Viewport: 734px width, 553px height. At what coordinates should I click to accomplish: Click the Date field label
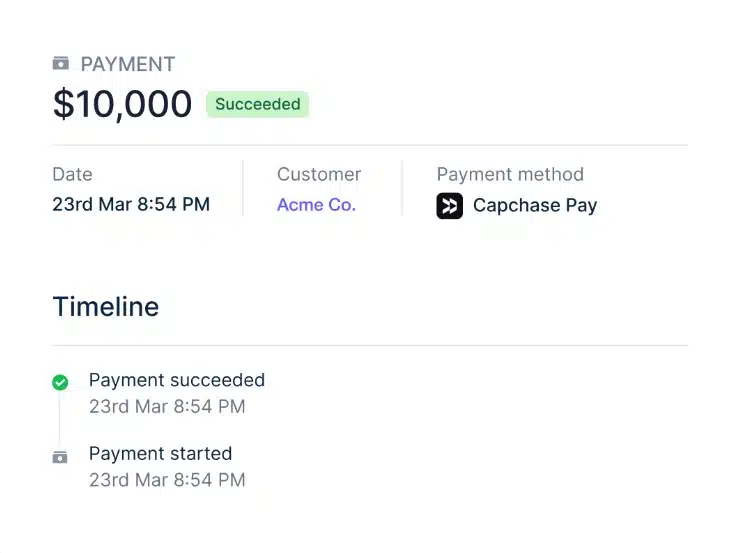click(72, 174)
